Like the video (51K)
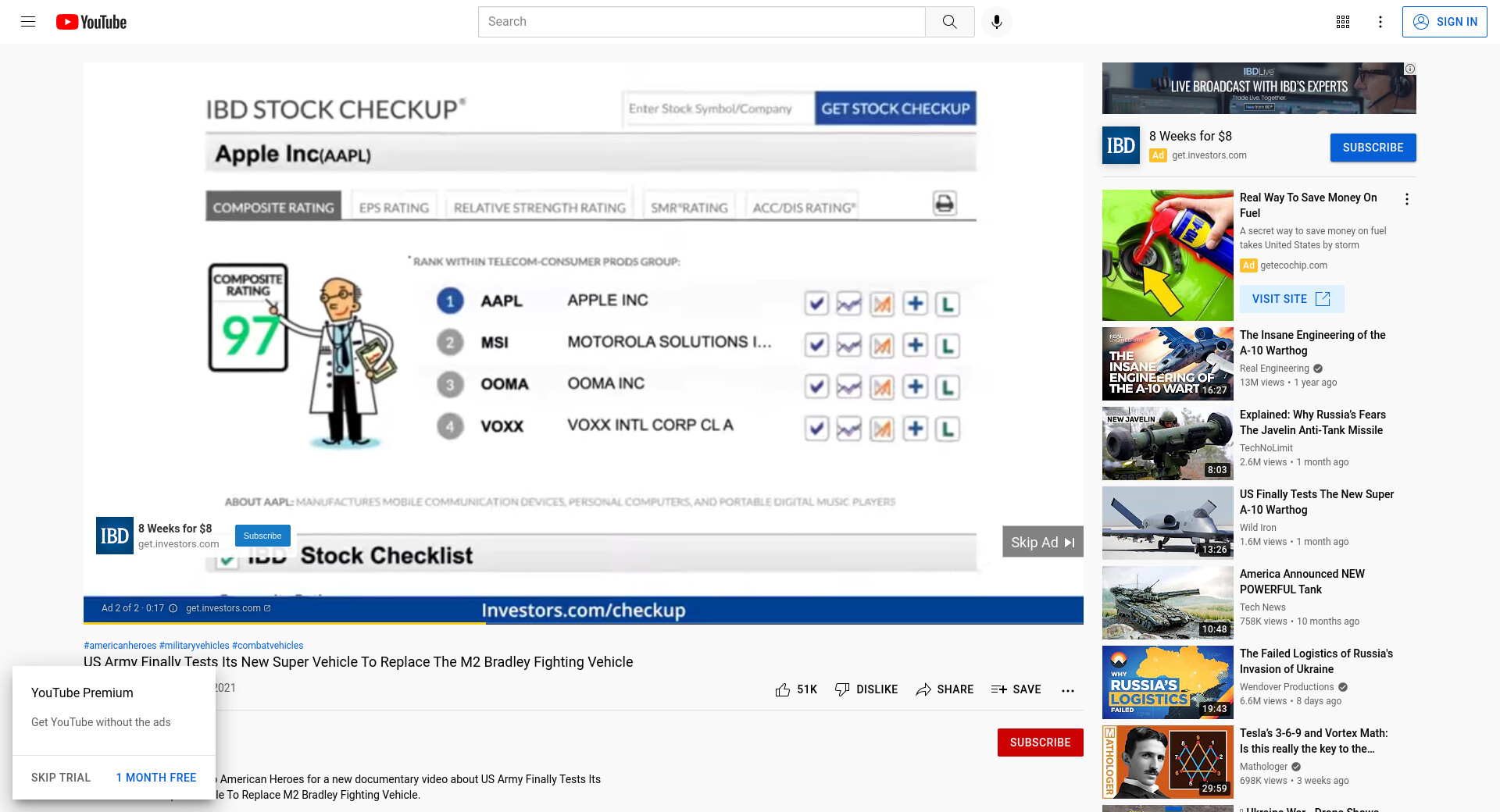1500x812 pixels. coord(796,689)
